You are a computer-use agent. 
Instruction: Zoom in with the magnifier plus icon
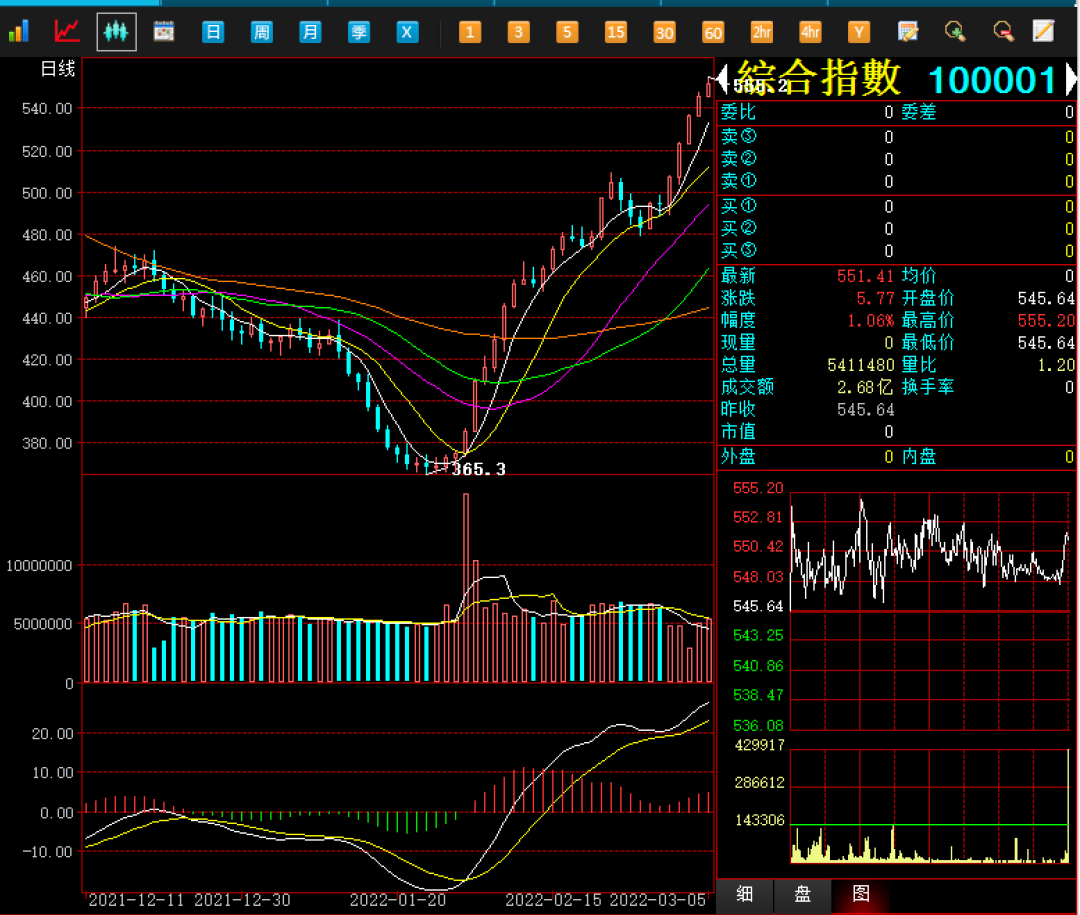click(955, 32)
